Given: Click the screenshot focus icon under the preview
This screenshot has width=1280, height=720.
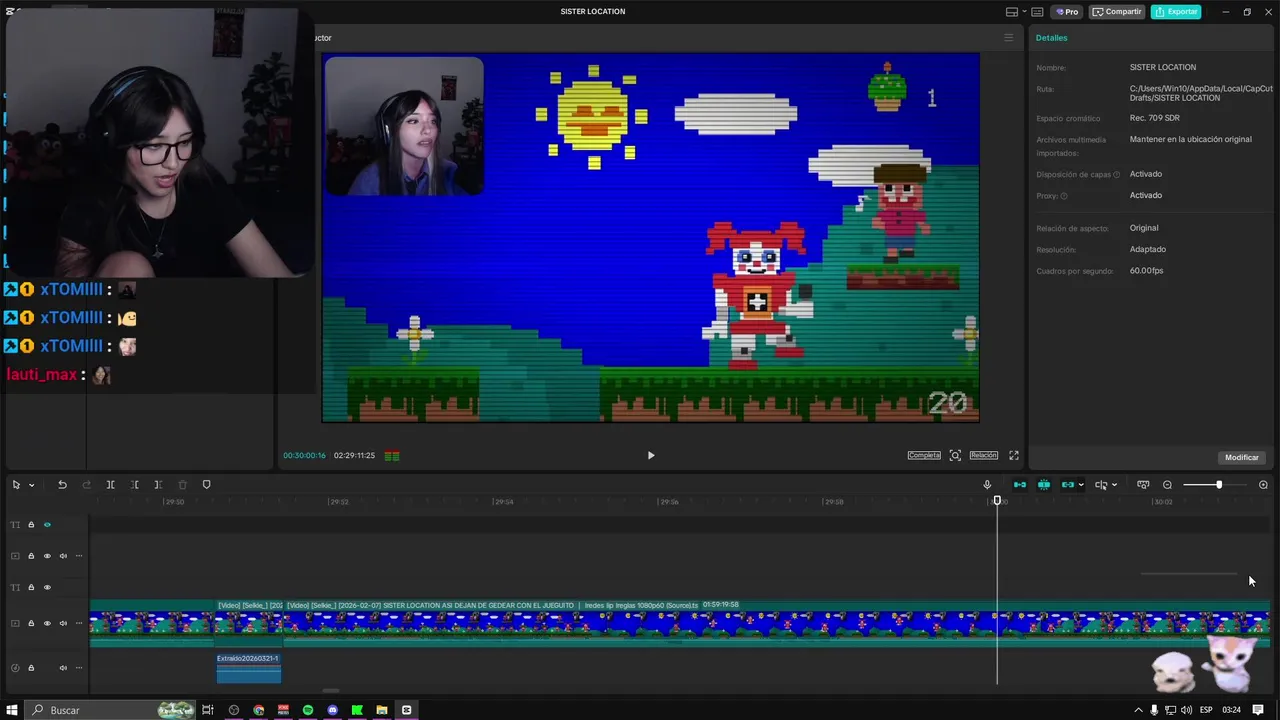Looking at the screenshot, I should click(x=955, y=455).
